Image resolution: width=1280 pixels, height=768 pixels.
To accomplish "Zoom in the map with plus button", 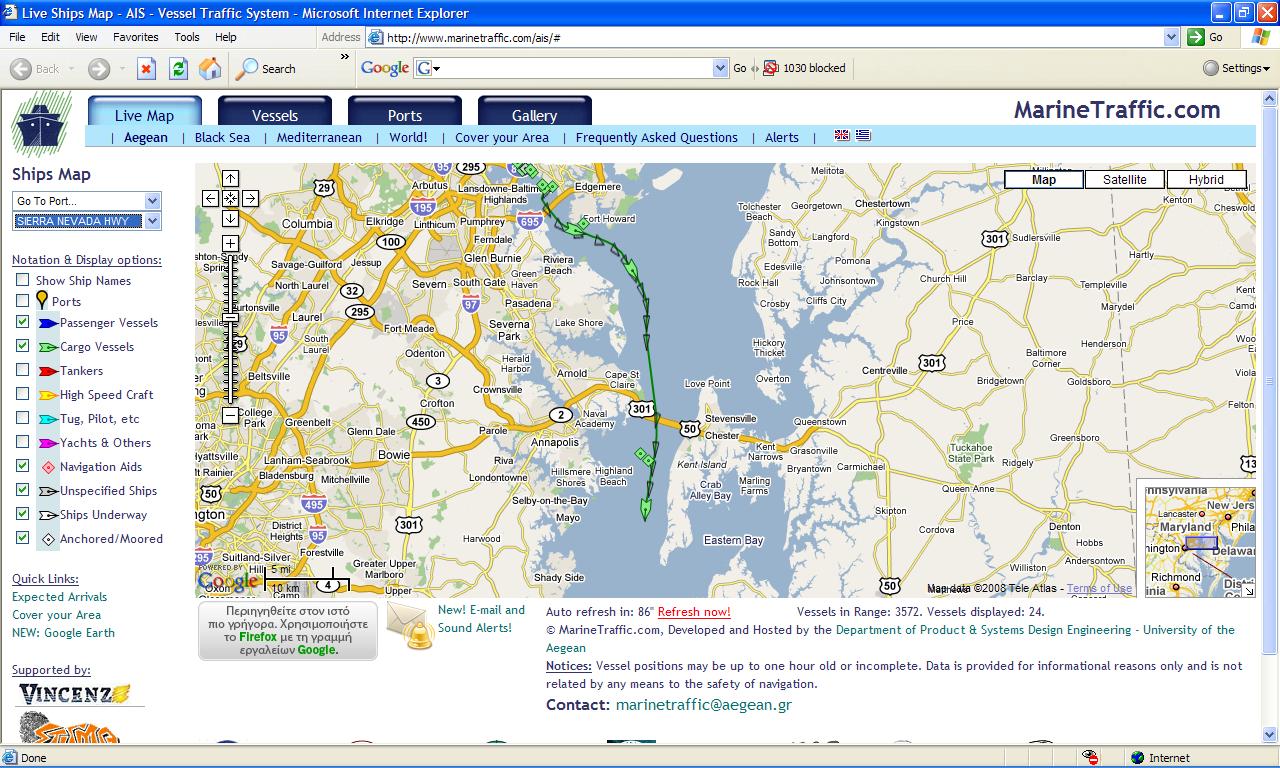I will click(x=230, y=244).
